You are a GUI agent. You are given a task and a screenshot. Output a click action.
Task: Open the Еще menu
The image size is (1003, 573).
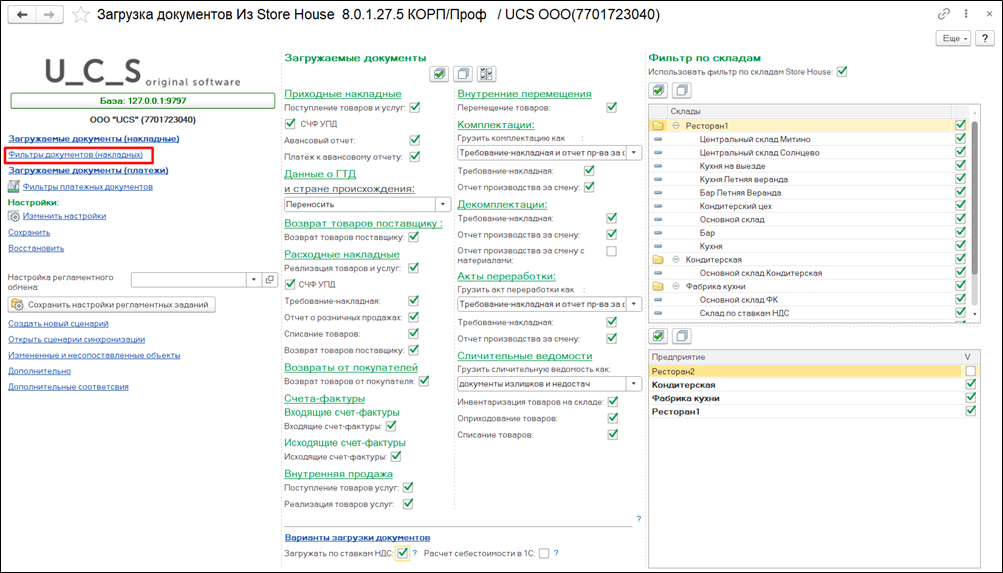[951, 38]
